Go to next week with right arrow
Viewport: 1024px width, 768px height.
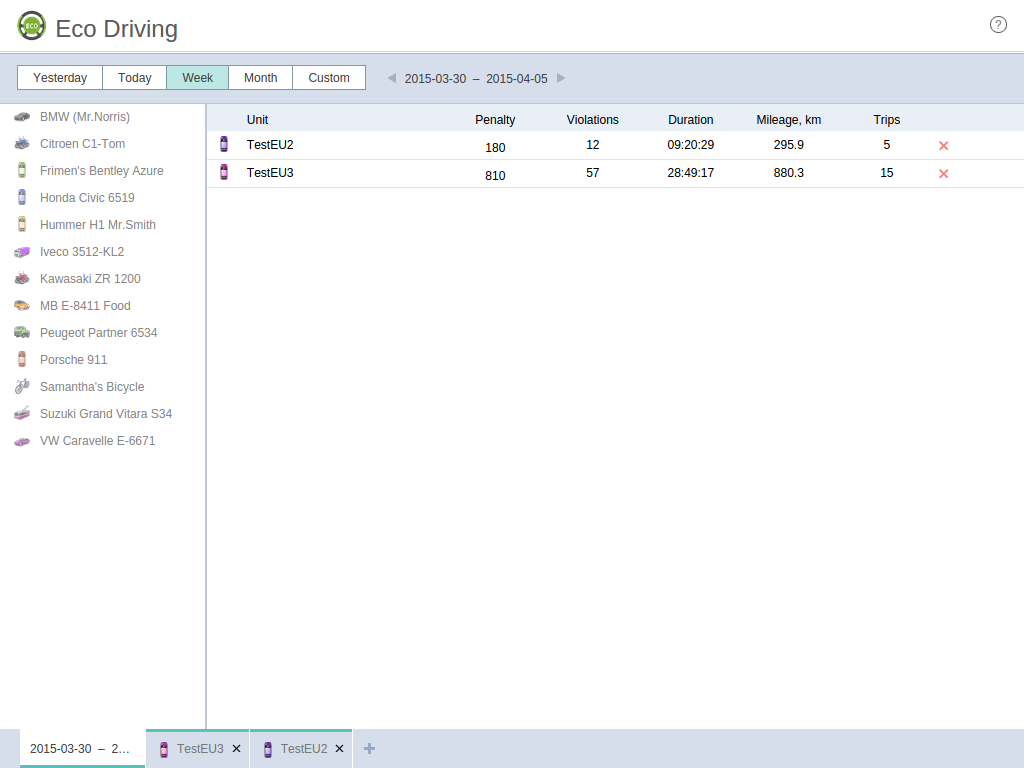[x=561, y=78]
